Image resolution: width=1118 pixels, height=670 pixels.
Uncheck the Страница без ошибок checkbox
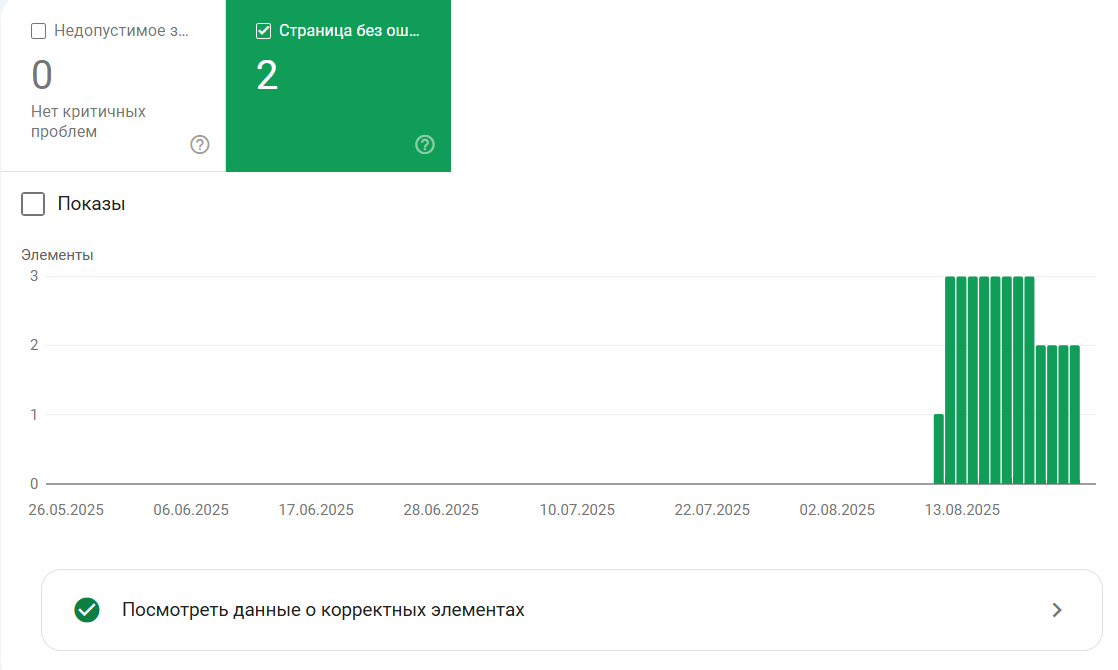click(x=263, y=31)
